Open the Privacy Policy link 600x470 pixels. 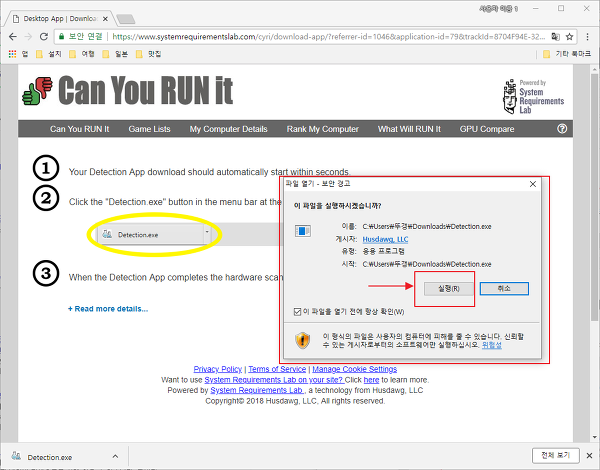[218, 369]
